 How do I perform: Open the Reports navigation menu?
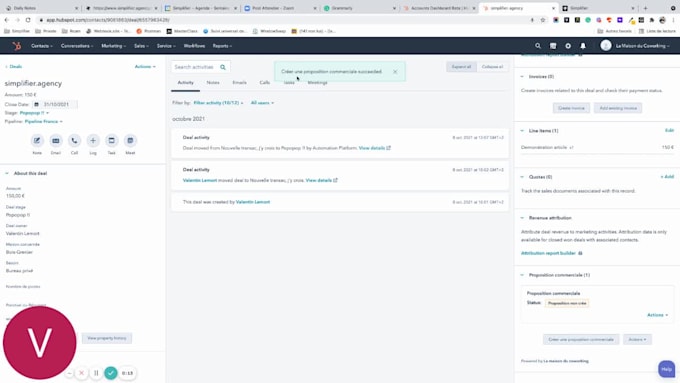pos(222,46)
